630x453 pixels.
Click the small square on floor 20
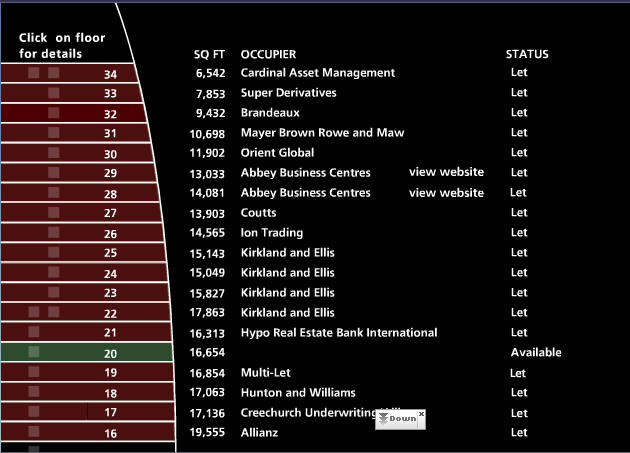coord(34,352)
